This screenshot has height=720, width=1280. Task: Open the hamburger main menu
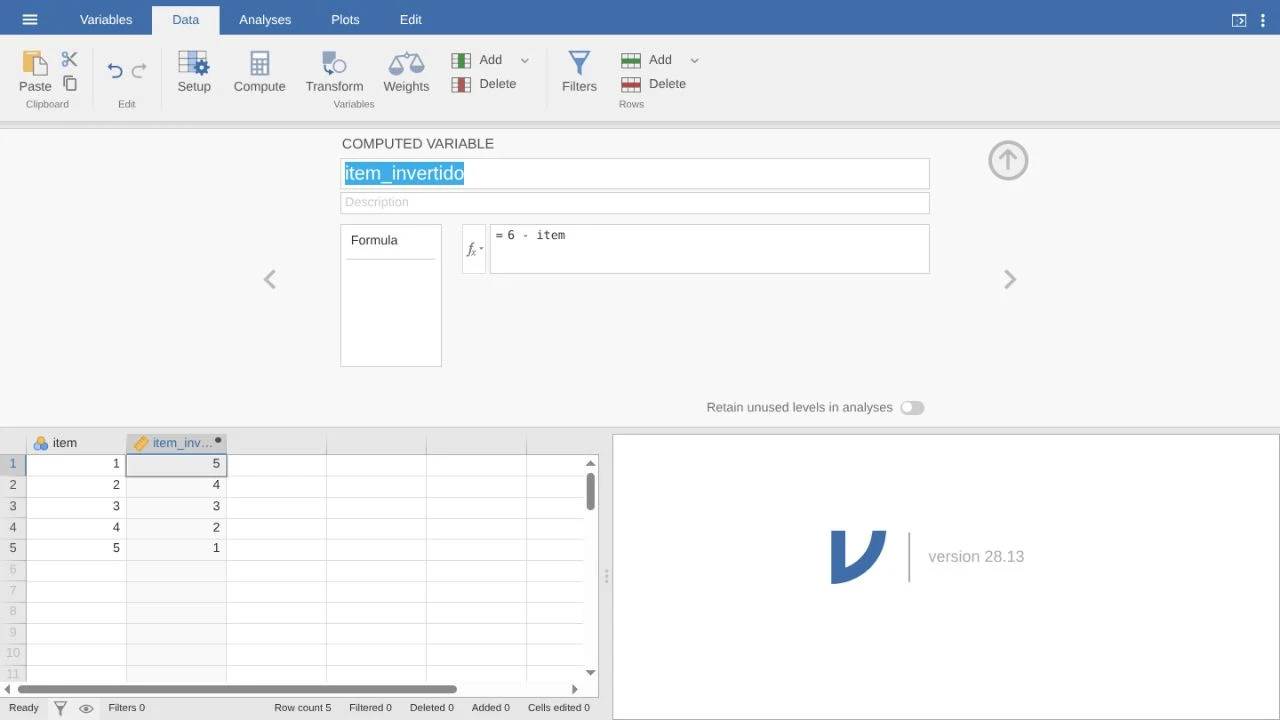point(30,19)
